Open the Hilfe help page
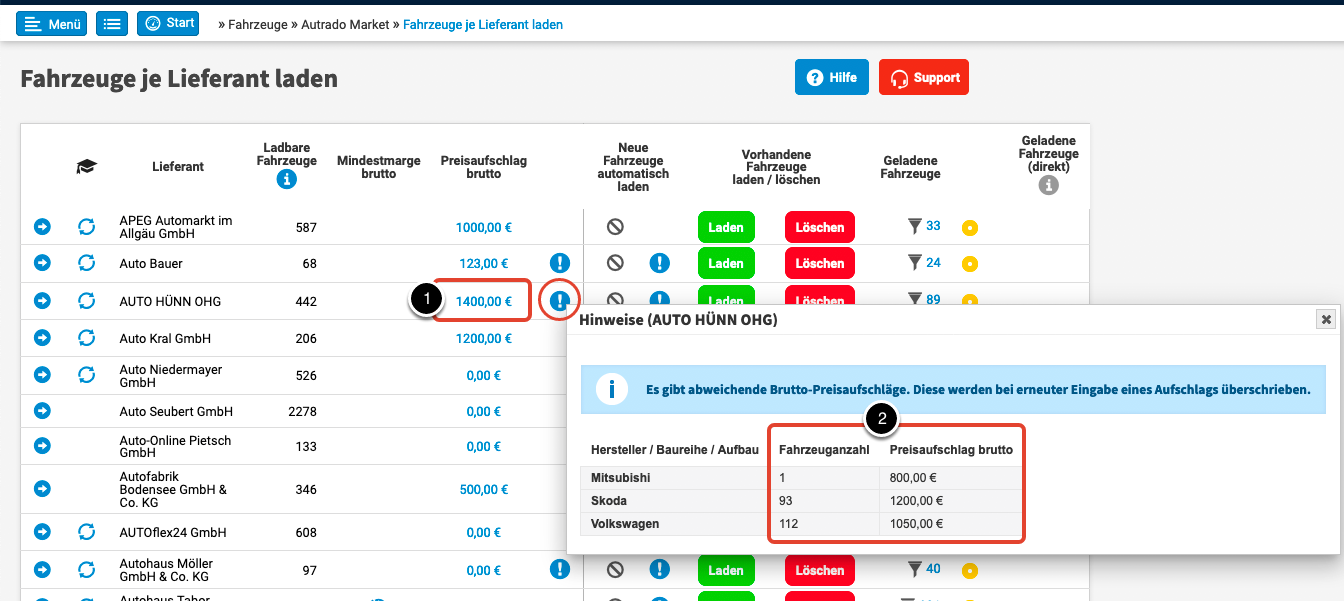 click(831, 78)
